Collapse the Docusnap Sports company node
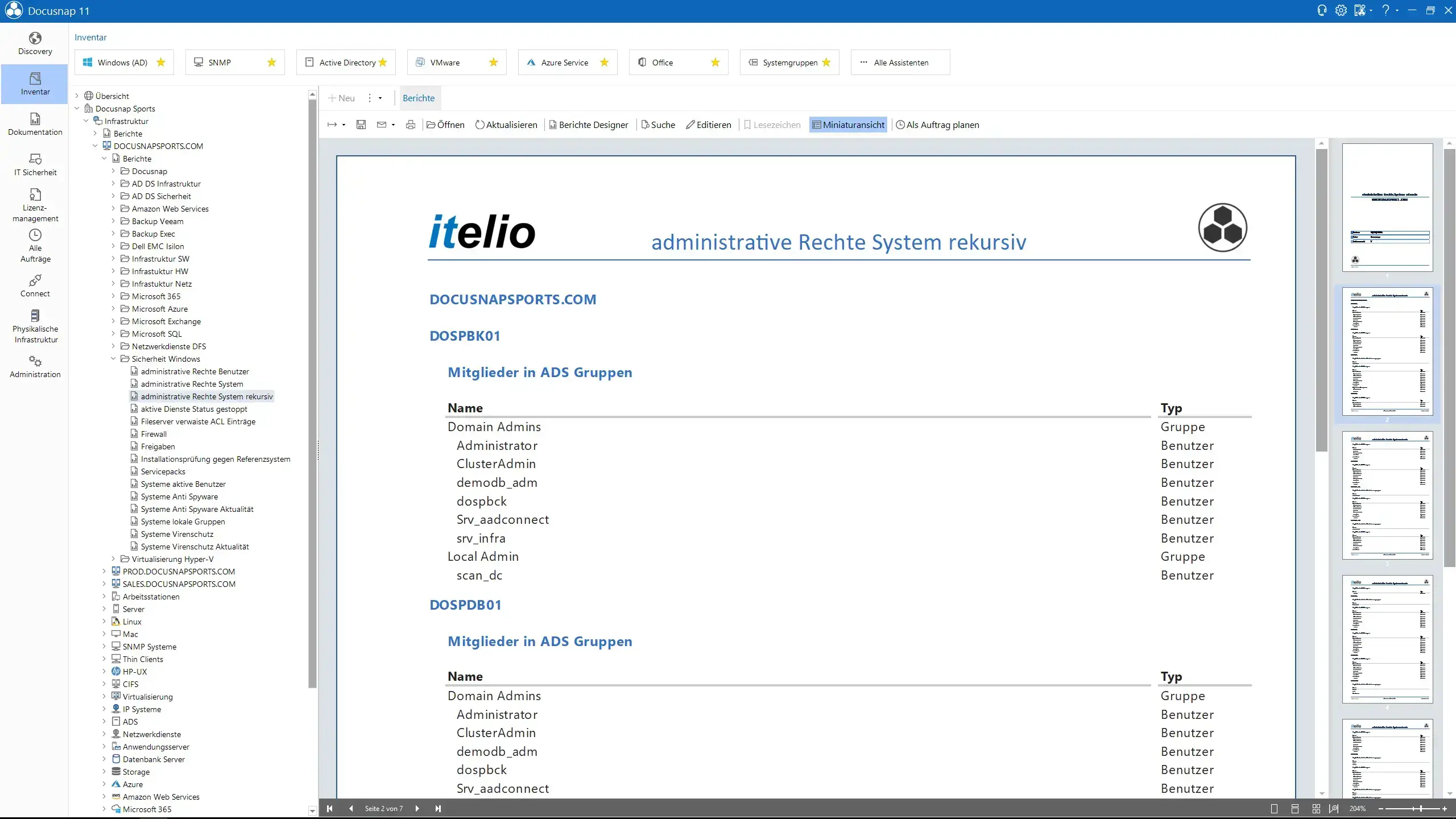This screenshot has width=1456, height=819. [77, 109]
